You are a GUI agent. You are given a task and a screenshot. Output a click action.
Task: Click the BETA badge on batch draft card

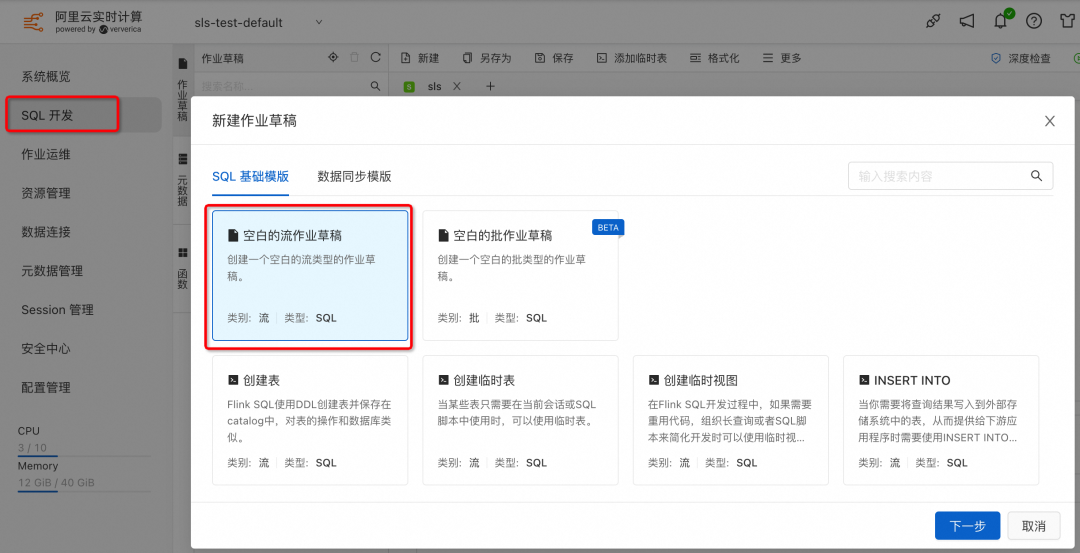[x=608, y=227]
